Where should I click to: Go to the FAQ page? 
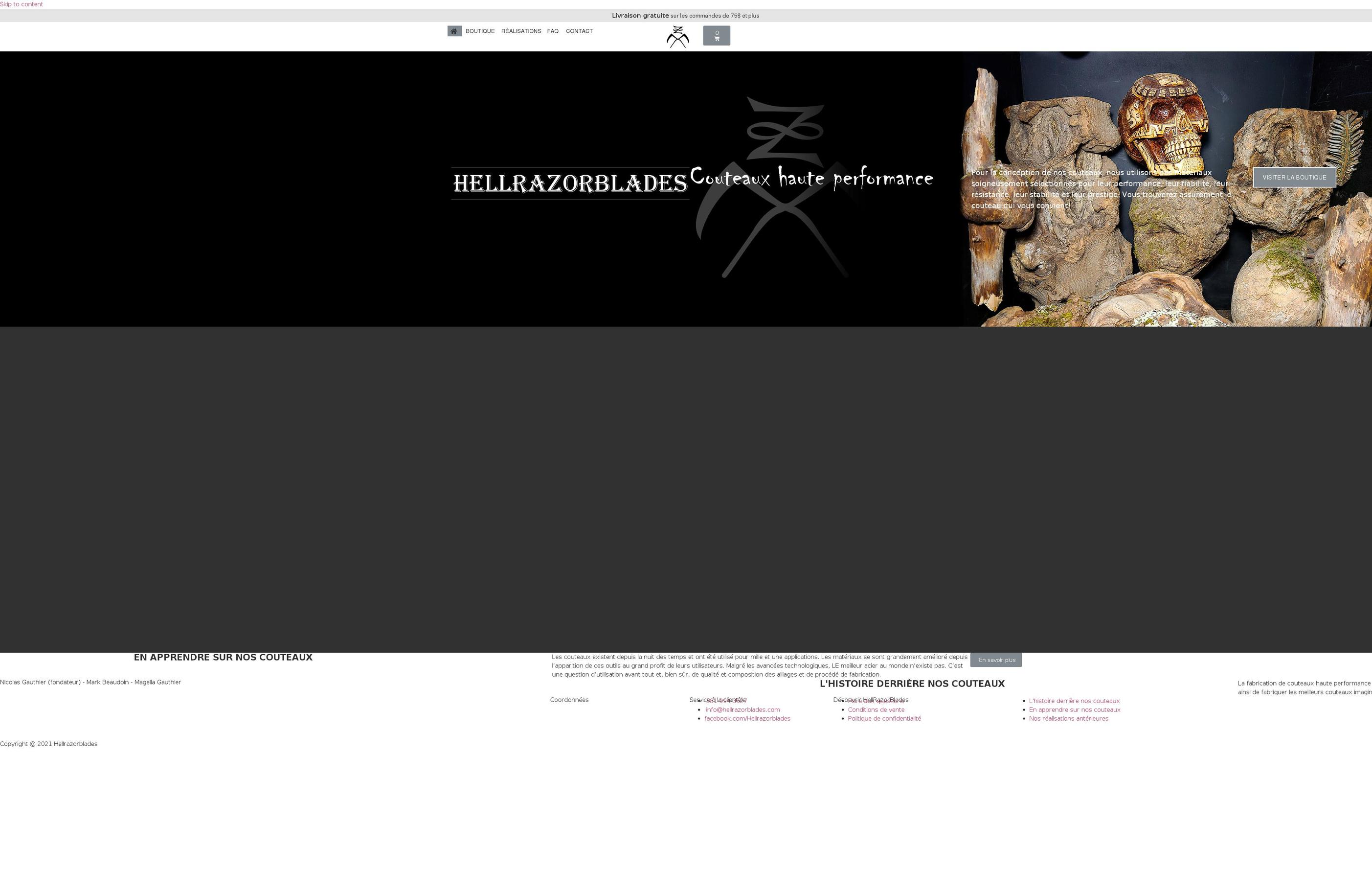(x=553, y=31)
